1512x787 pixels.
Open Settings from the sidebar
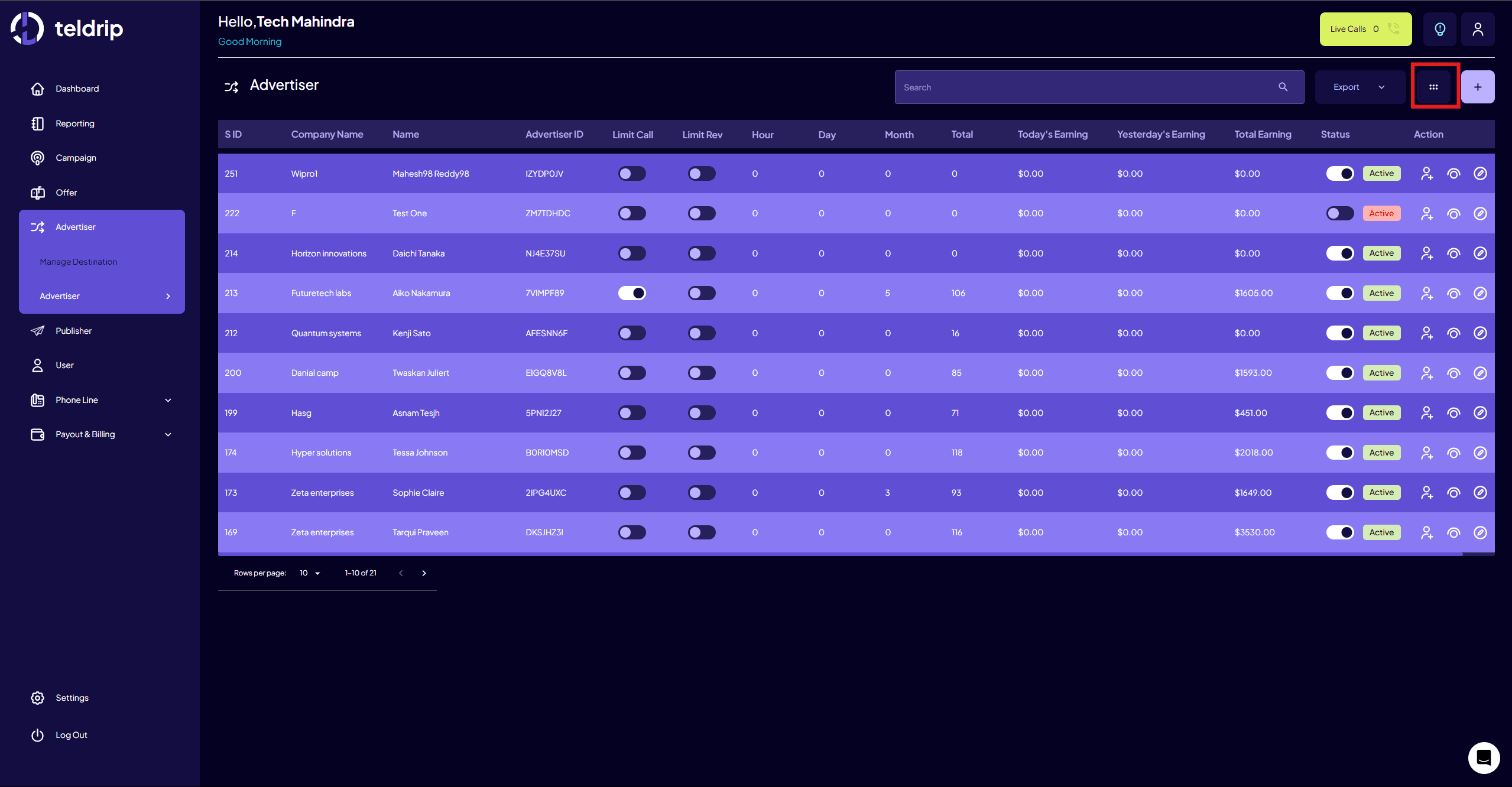click(x=72, y=697)
